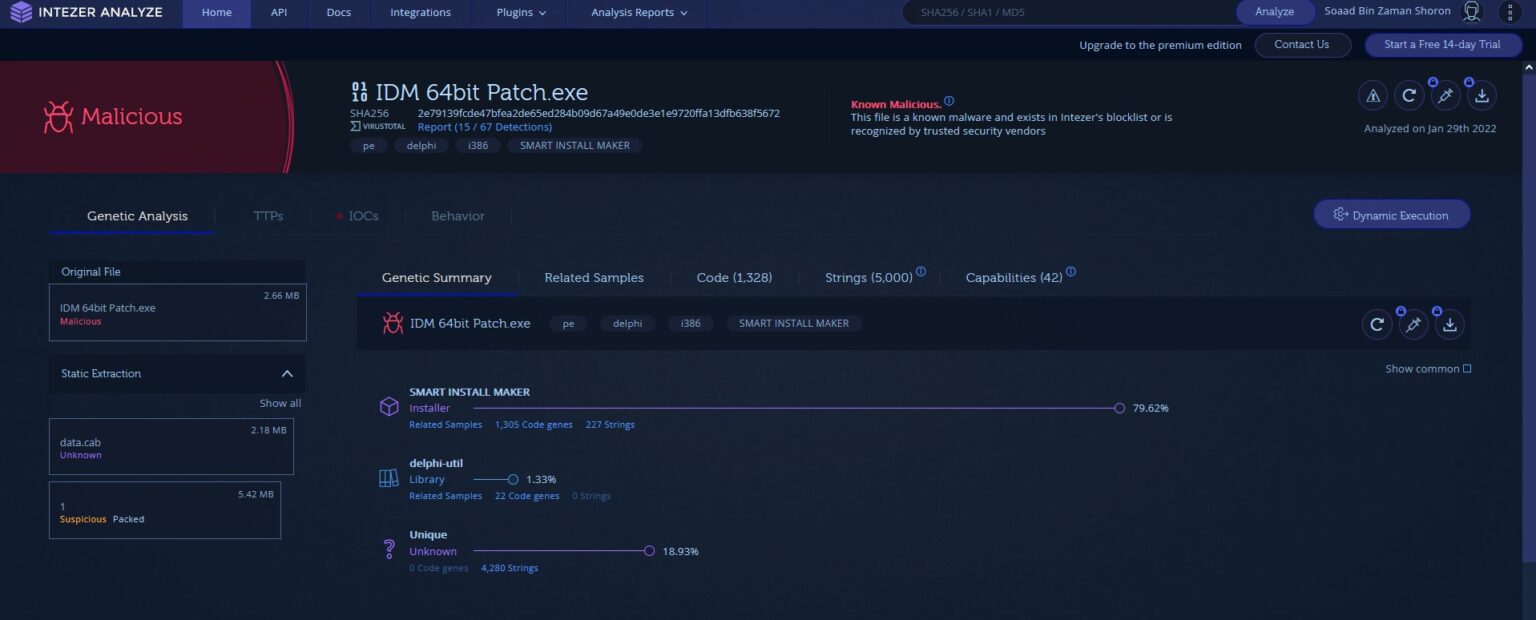Click the VirusTotal logo
Viewport: 1536px width, 620px height.
(x=379, y=127)
